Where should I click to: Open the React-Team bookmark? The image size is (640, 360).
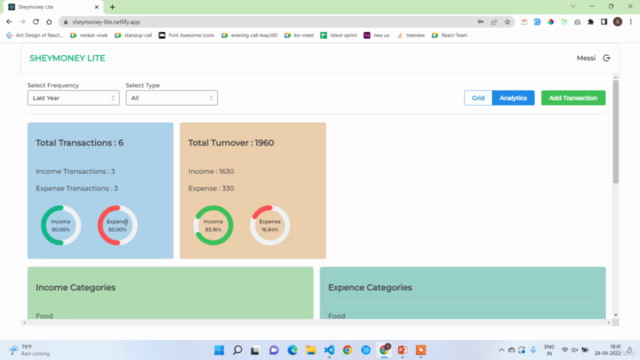(449, 36)
